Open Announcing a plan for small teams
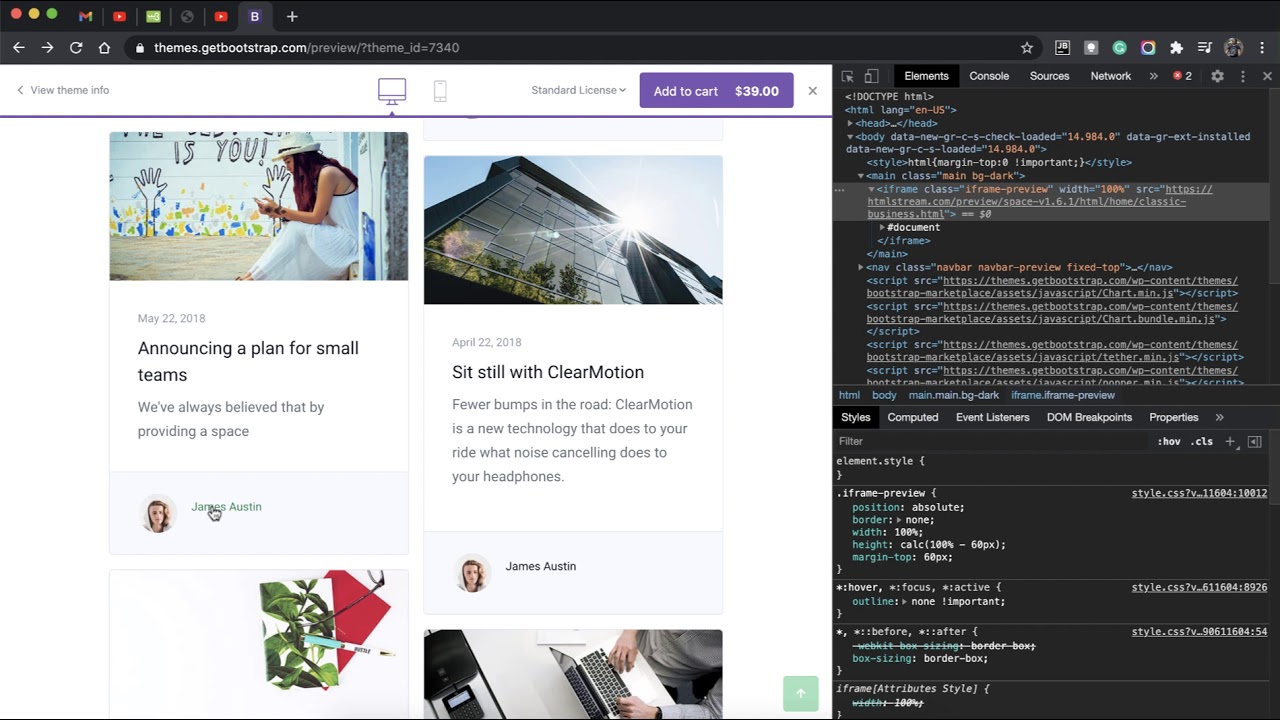The width and height of the screenshot is (1280, 720). (x=248, y=361)
